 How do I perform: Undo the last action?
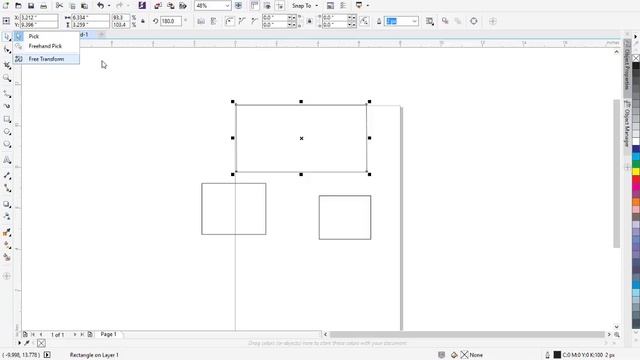[x=100, y=6]
